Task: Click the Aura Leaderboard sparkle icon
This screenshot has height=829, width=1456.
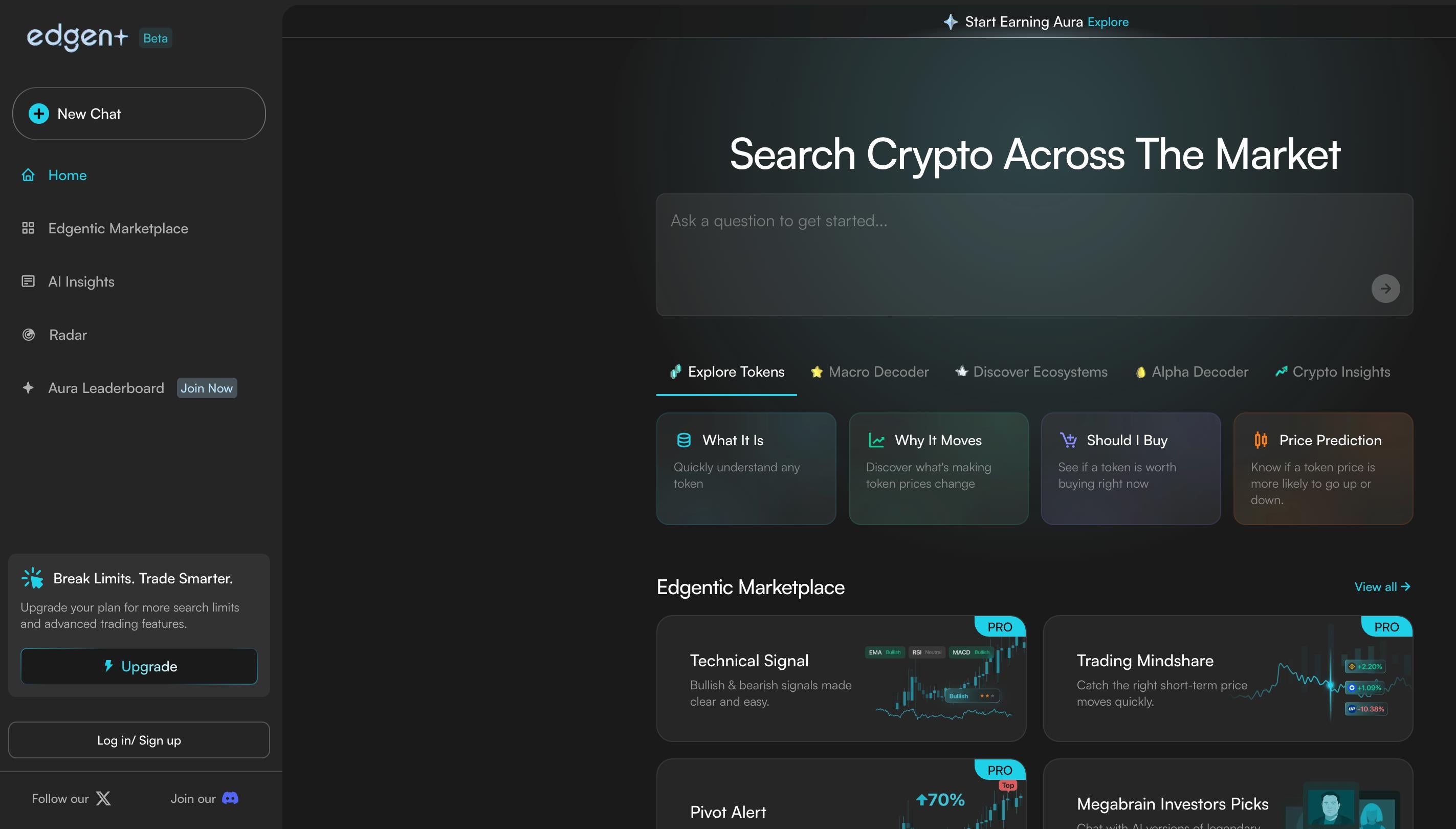Action: 28,388
